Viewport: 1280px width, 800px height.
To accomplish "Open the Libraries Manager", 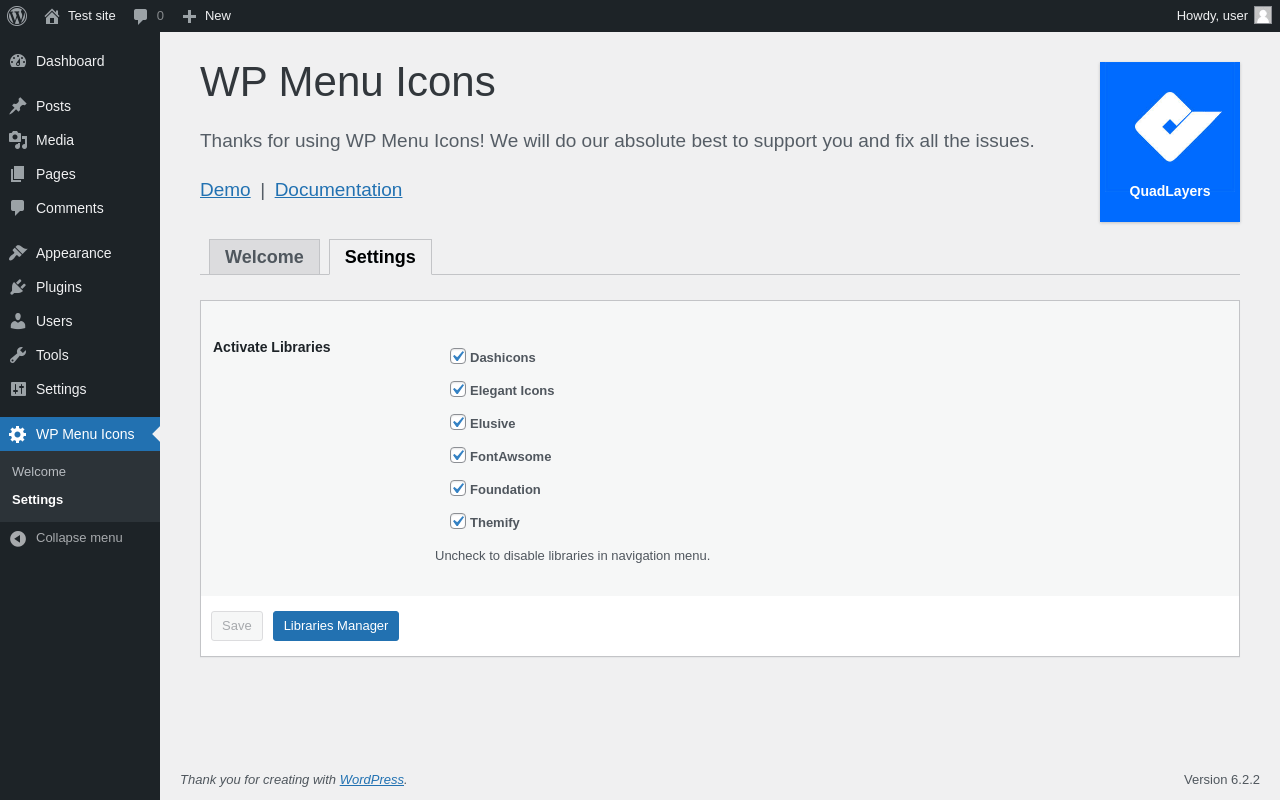I will point(336,626).
